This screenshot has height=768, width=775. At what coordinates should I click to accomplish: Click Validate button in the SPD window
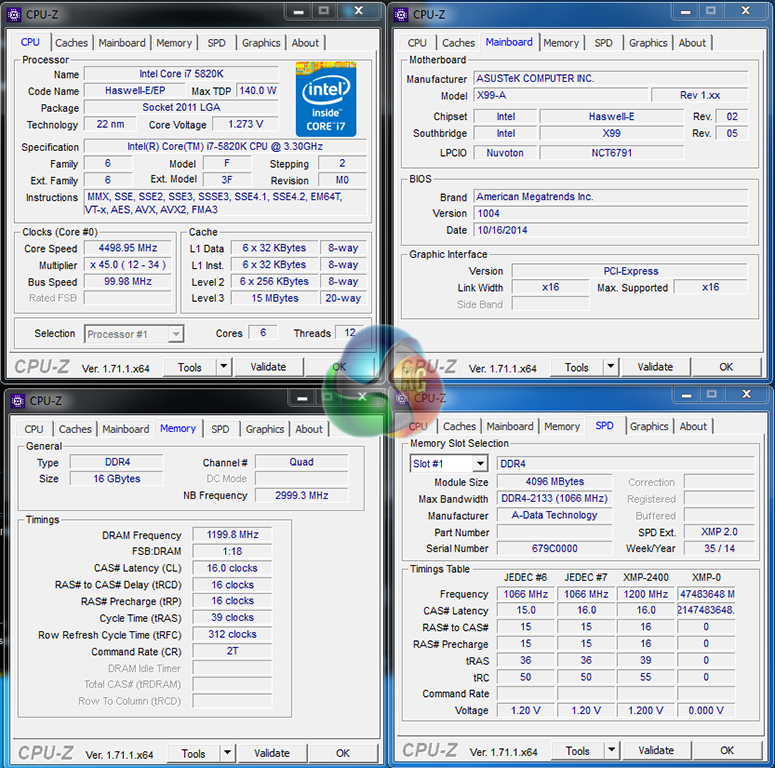click(x=656, y=751)
